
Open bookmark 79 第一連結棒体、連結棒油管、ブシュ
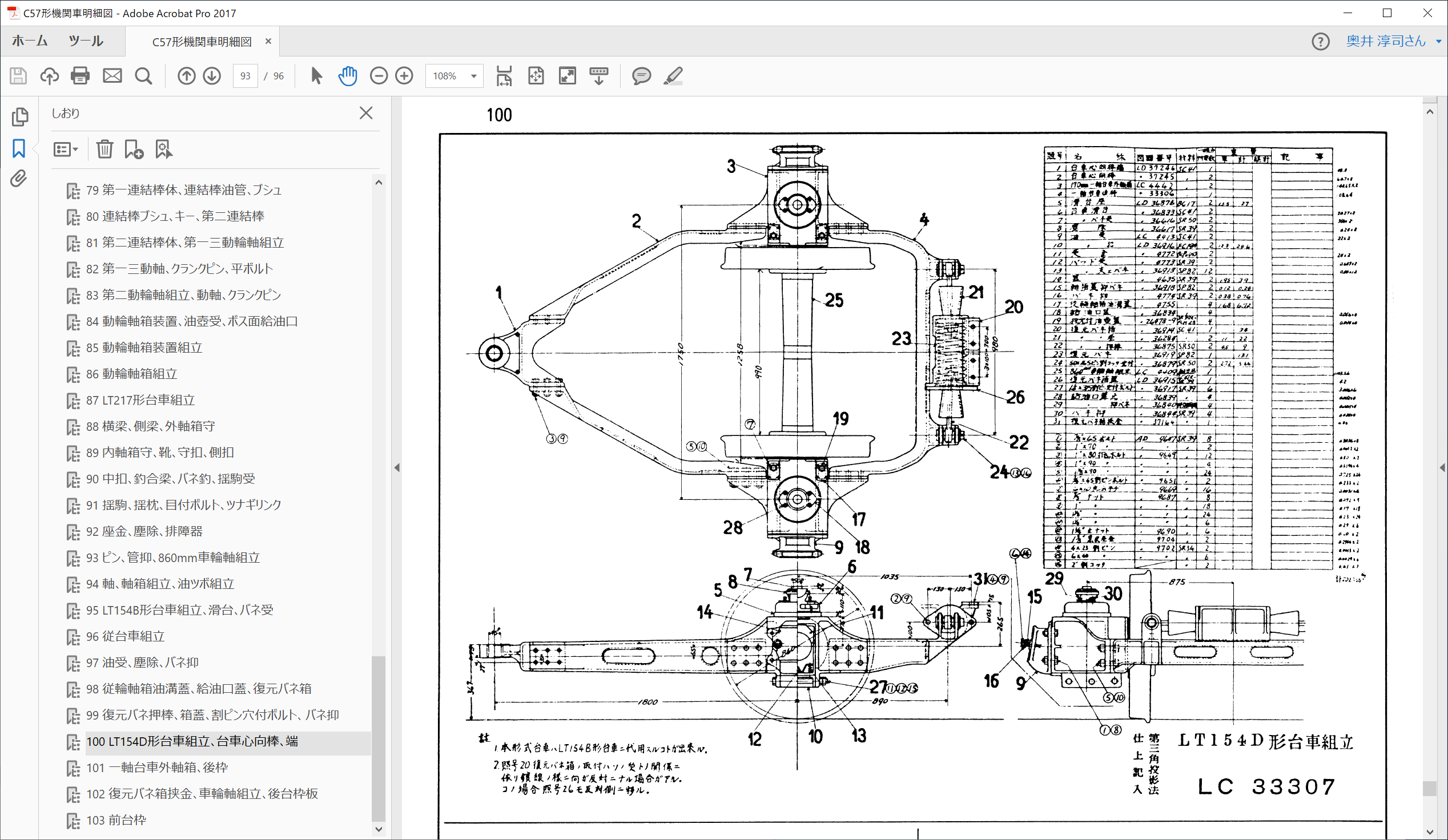coord(183,190)
